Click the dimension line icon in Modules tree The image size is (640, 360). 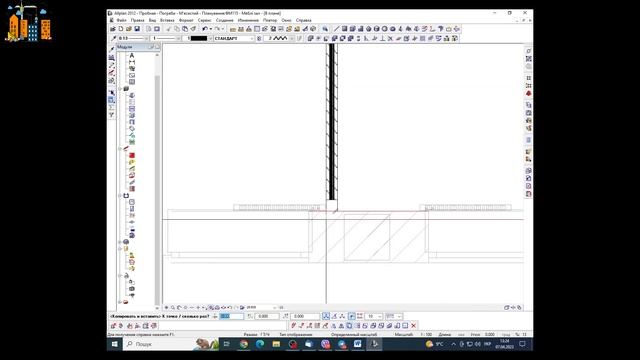click(132, 62)
